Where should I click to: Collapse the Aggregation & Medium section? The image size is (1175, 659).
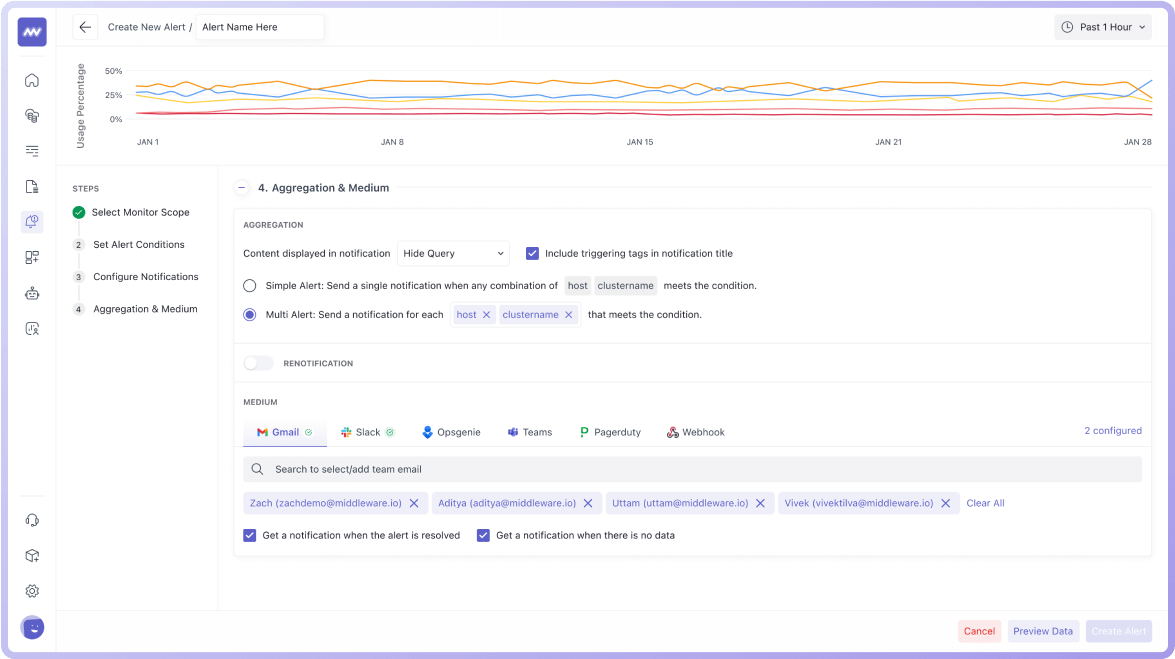click(x=241, y=187)
